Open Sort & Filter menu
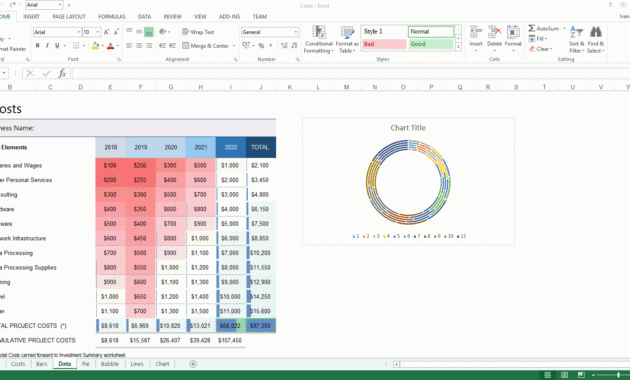The image size is (630, 380). tap(577, 39)
